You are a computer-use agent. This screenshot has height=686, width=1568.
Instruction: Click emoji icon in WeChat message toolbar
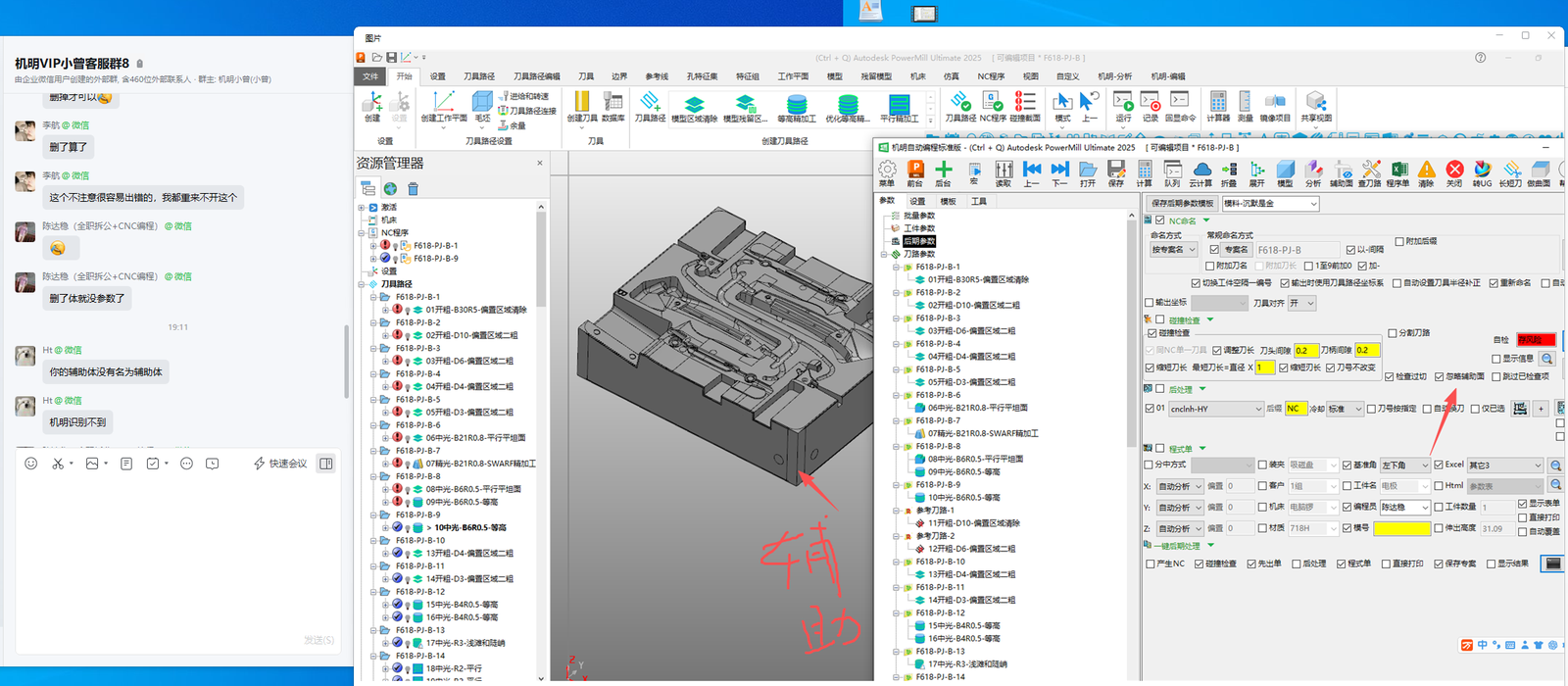[31, 463]
